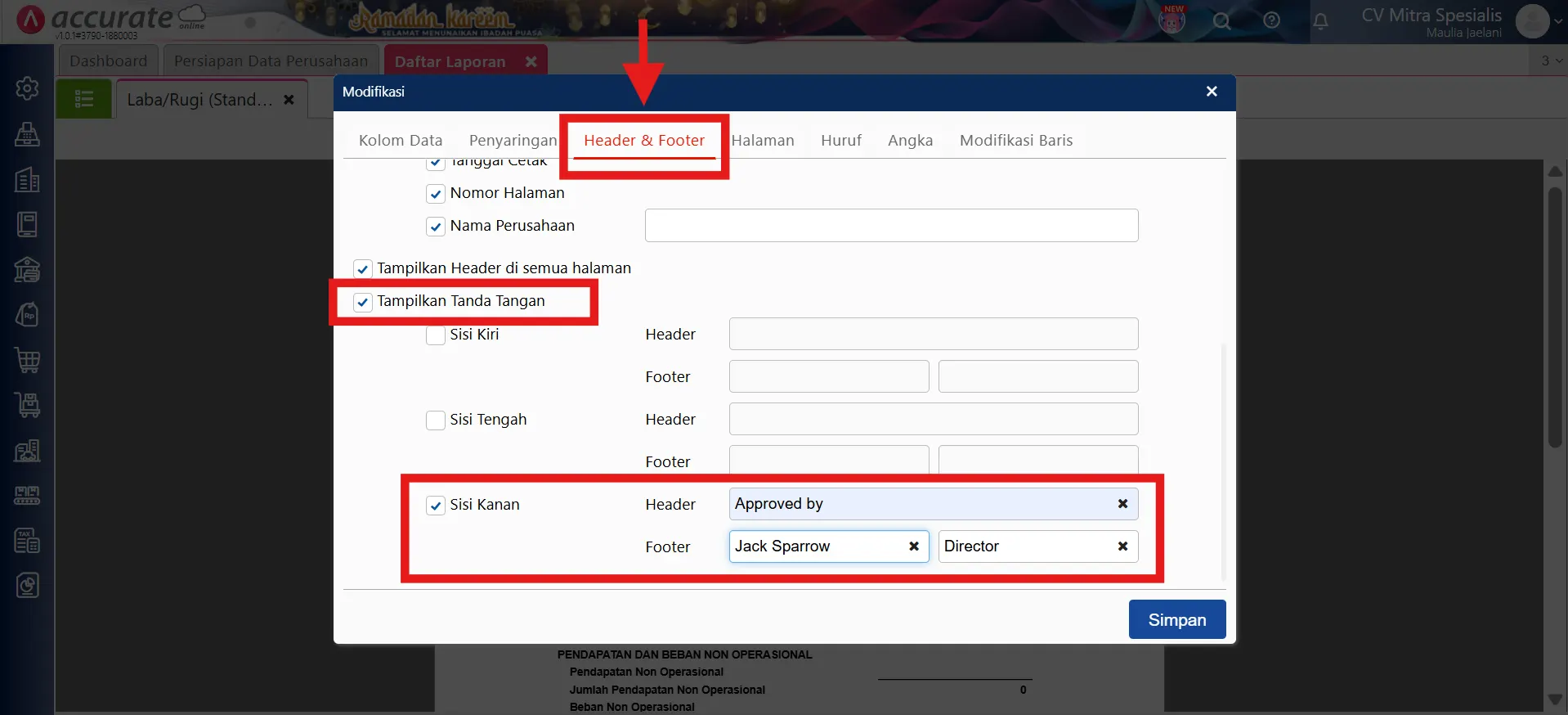Click the Simpan button

click(x=1176, y=619)
